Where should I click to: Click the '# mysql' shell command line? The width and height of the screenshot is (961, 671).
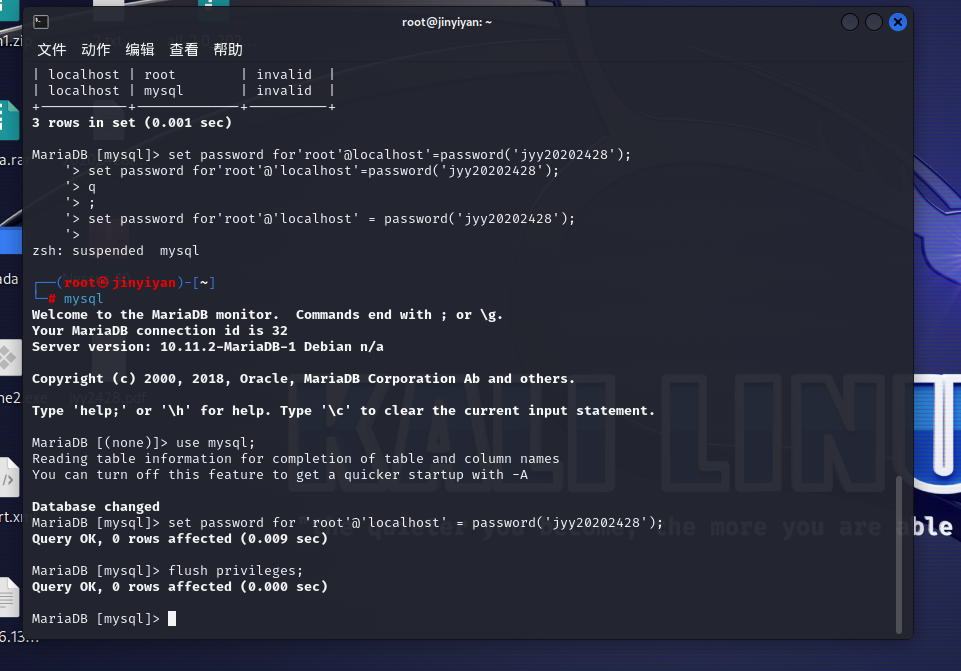75,298
